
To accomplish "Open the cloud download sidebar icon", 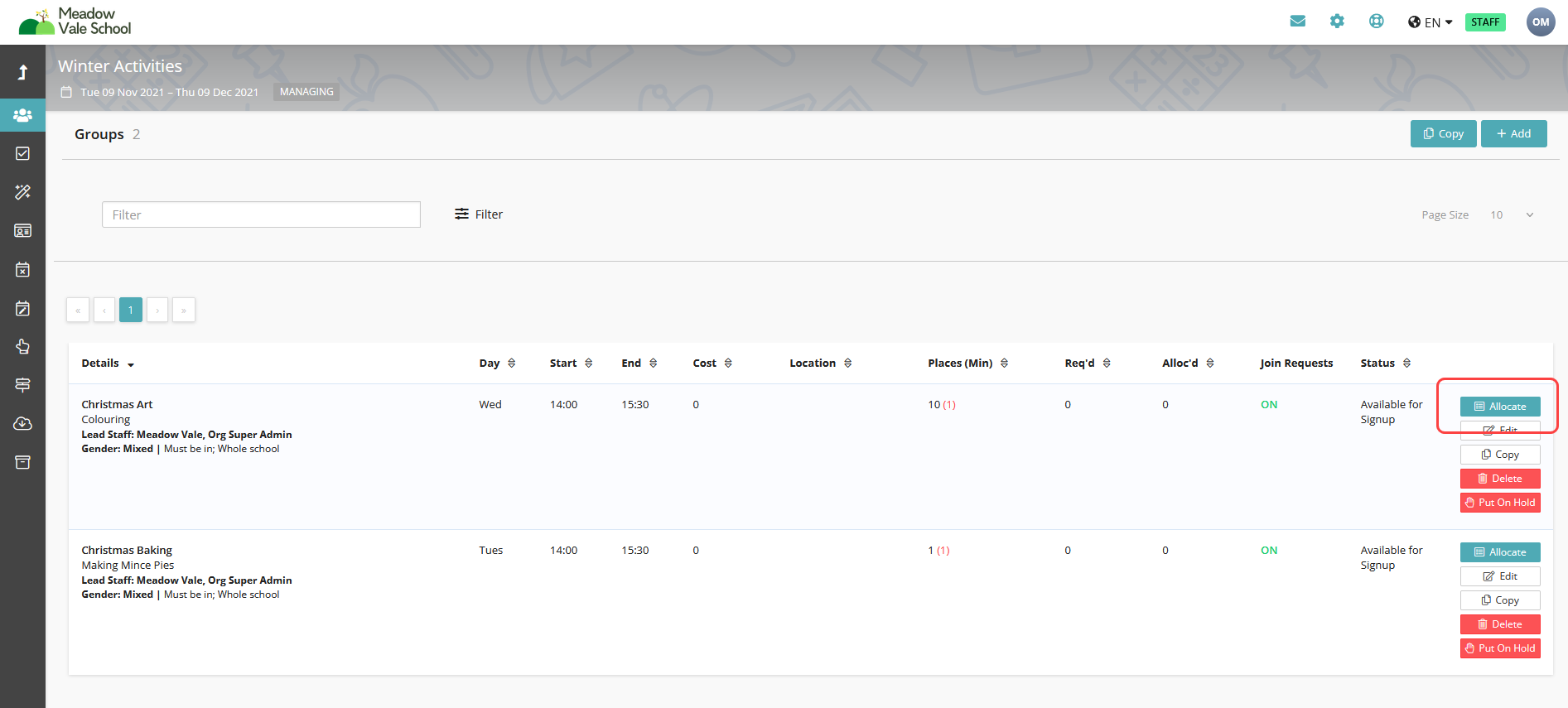I will [22, 424].
